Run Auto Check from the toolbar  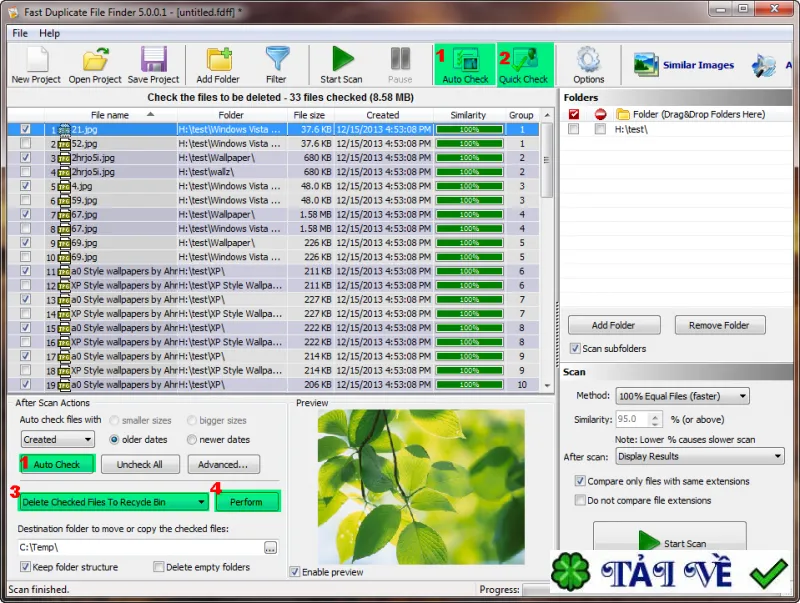463,62
